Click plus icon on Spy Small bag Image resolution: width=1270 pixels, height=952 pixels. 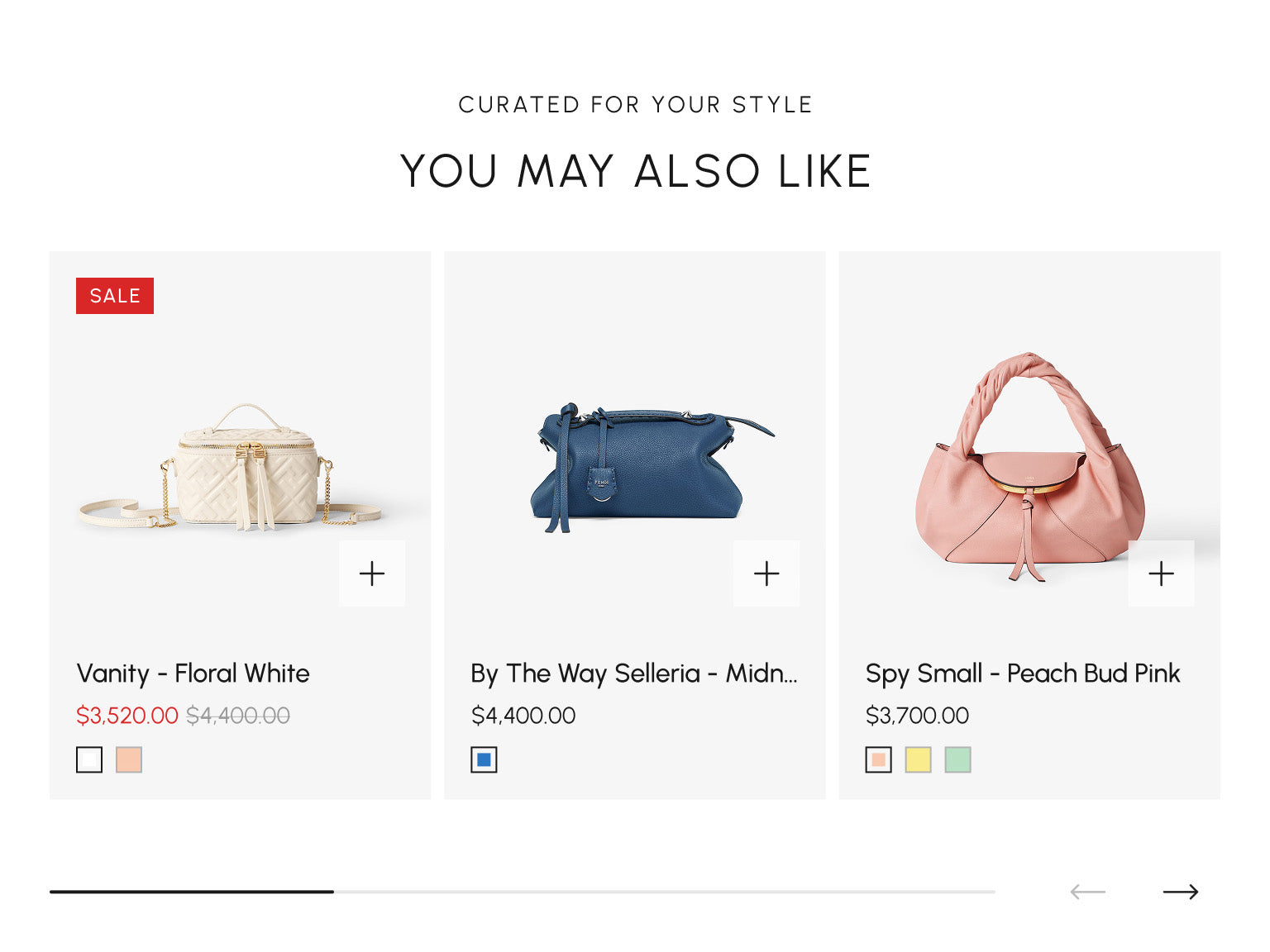[1161, 574]
